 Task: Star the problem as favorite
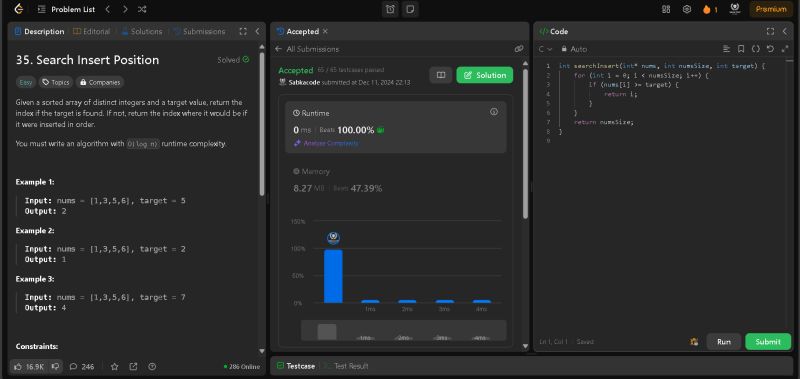(x=114, y=366)
